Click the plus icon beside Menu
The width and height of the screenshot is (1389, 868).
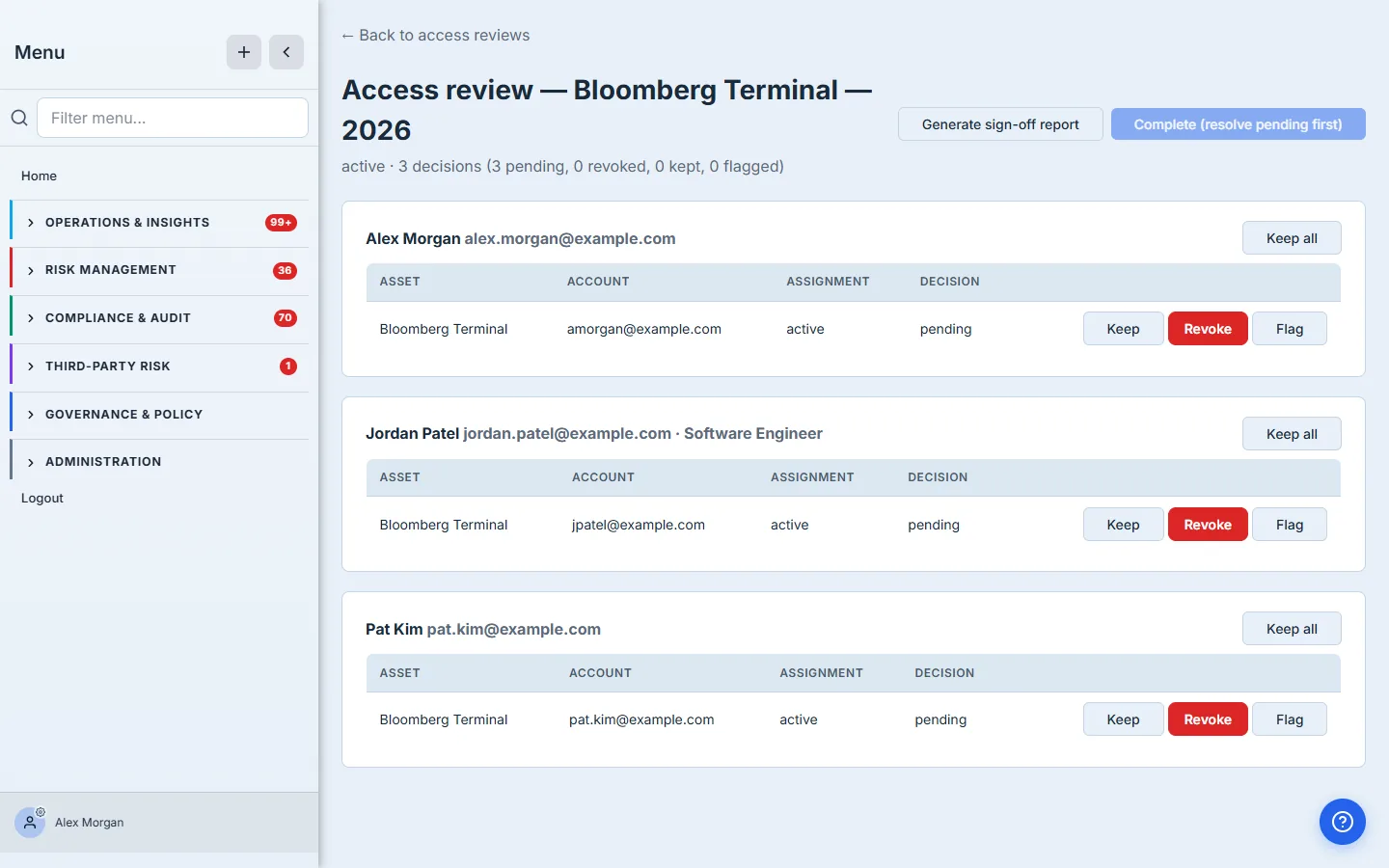point(244,52)
